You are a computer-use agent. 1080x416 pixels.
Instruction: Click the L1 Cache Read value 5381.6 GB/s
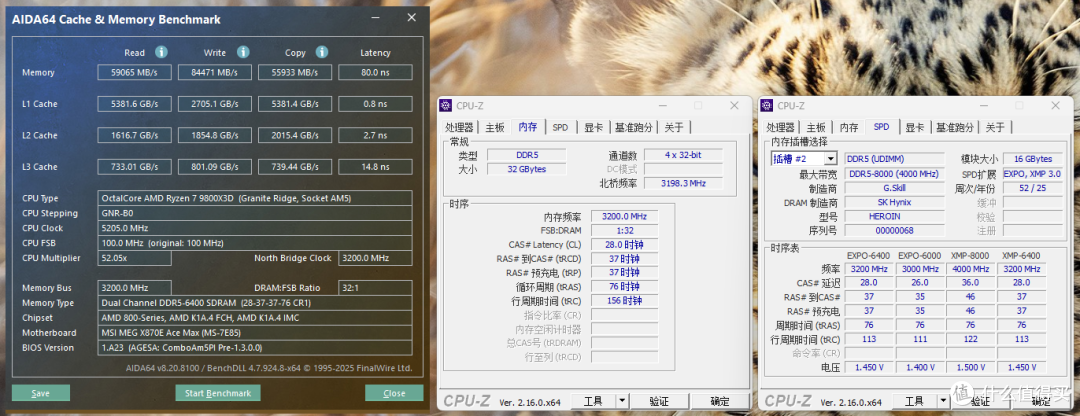[135, 104]
